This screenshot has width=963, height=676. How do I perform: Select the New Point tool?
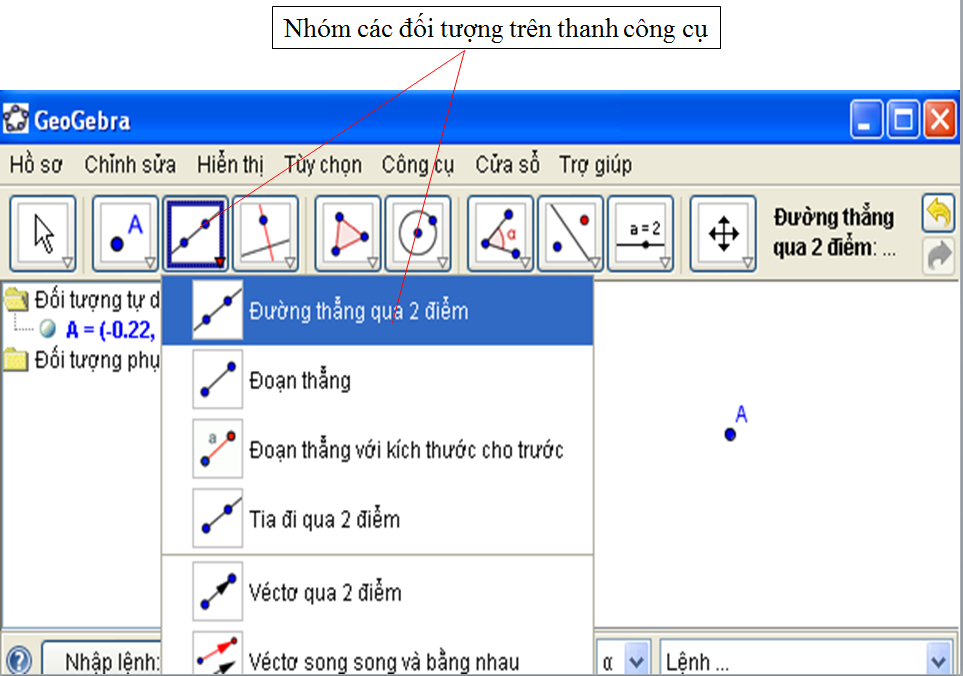pos(125,233)
